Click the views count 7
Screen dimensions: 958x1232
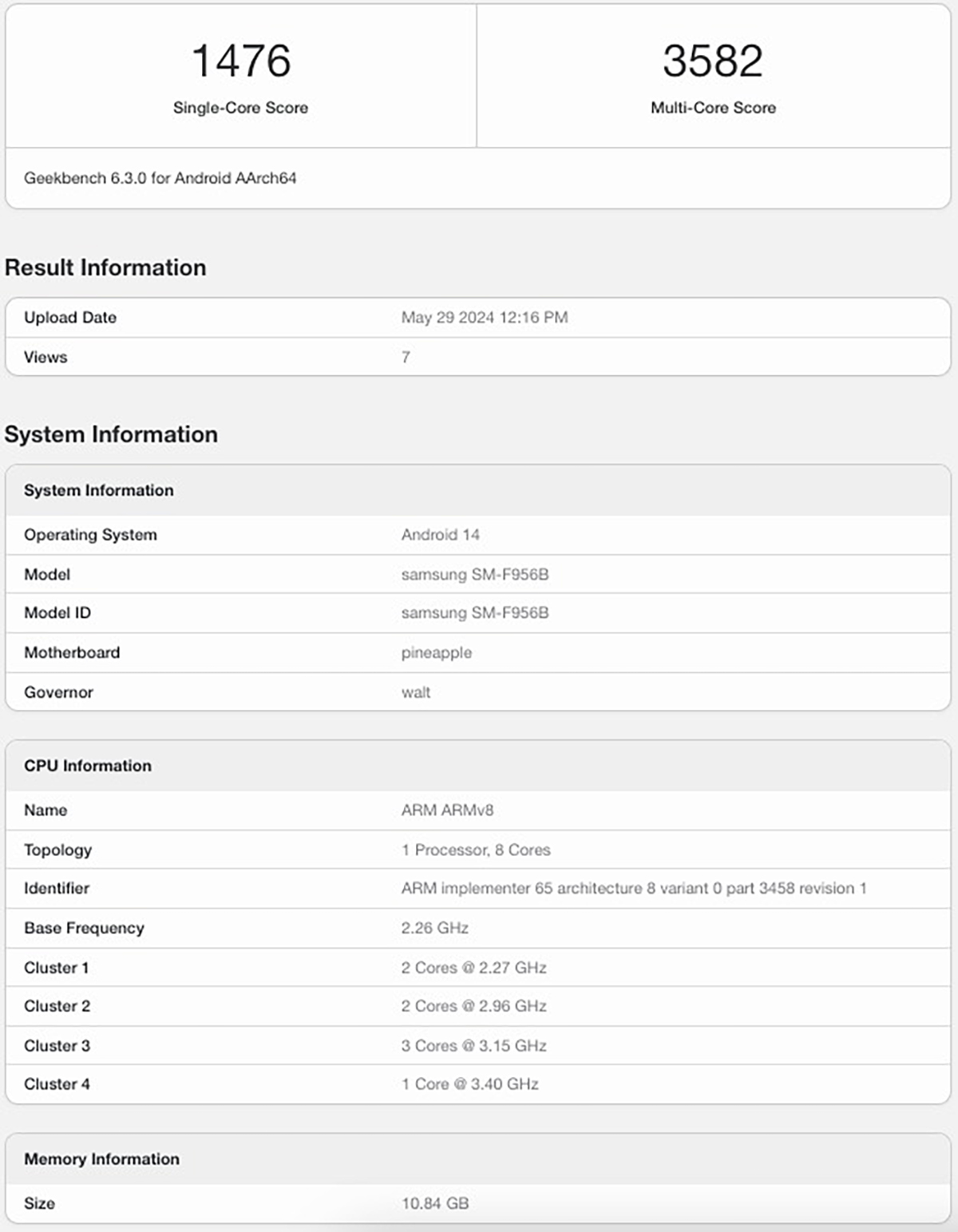pyautogui.click(x=406, y=358)
